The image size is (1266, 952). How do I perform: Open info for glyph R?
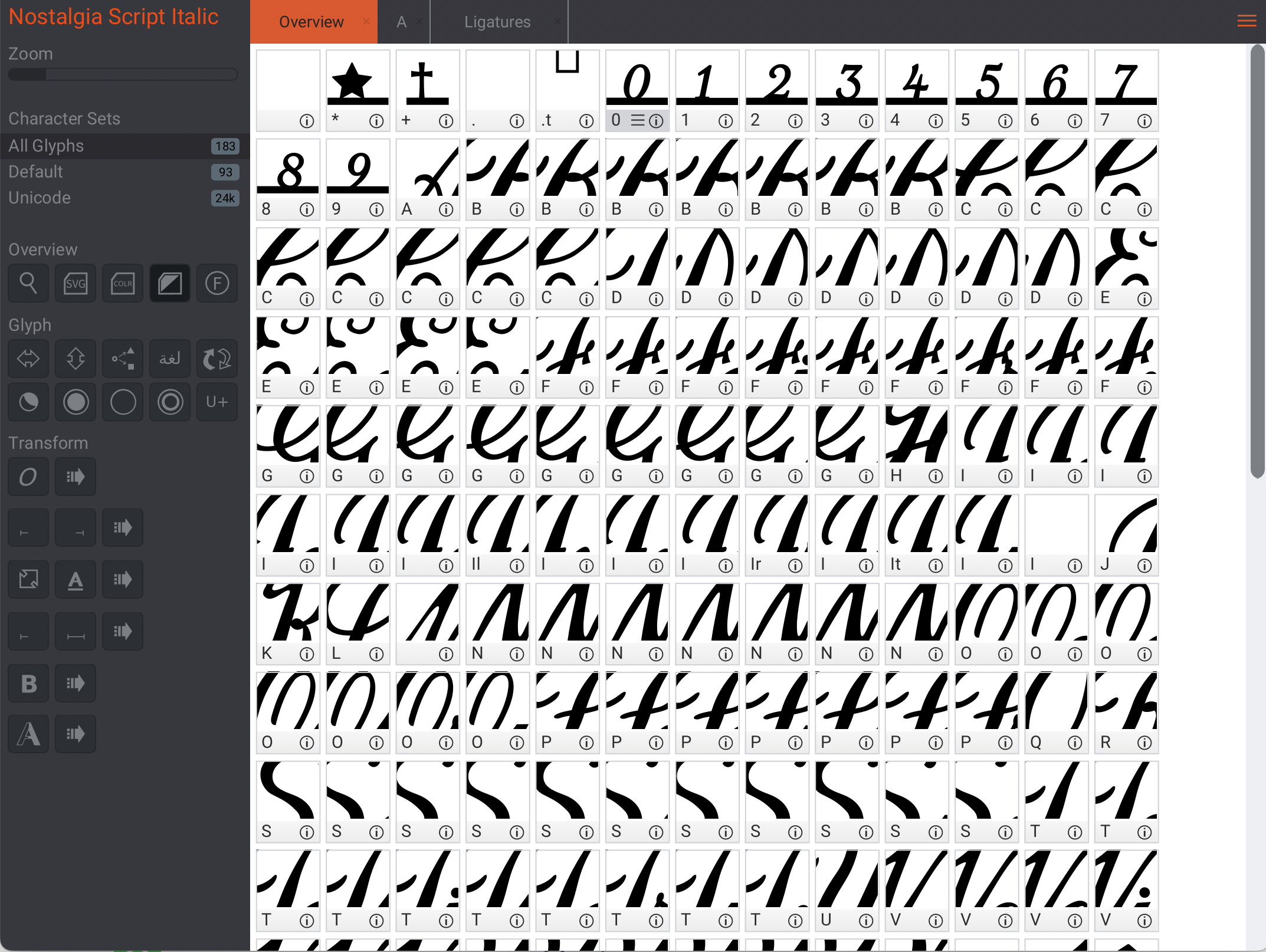(1144, 743)
